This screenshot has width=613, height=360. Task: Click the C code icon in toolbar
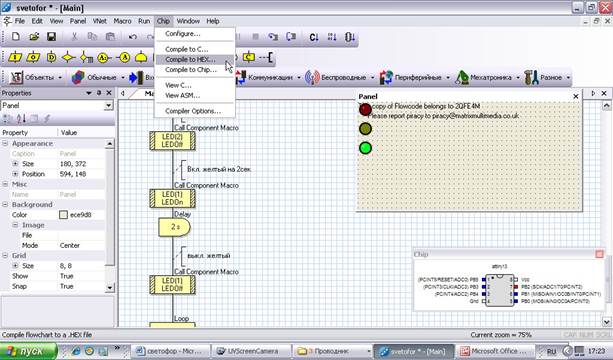pos(249,57)
